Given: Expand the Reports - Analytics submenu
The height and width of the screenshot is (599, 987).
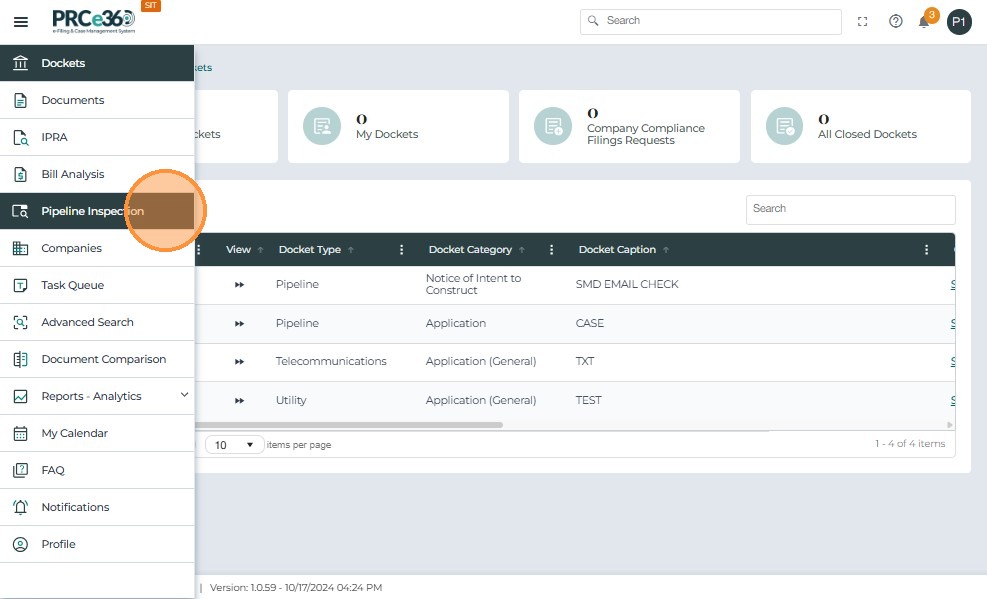Looking at the screenshot, I should [184, 396].
